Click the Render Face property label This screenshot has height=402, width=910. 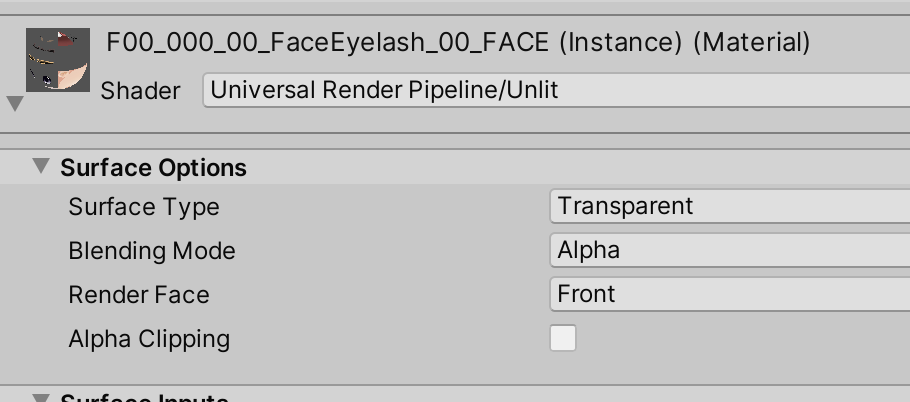coord(139,295)
